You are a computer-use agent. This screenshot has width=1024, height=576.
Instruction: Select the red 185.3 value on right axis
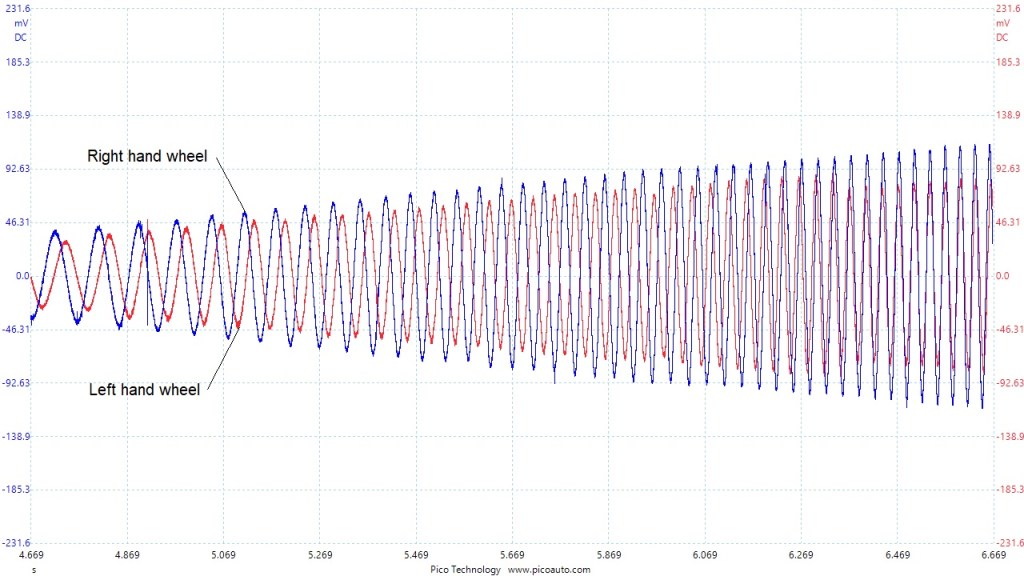1007,62
